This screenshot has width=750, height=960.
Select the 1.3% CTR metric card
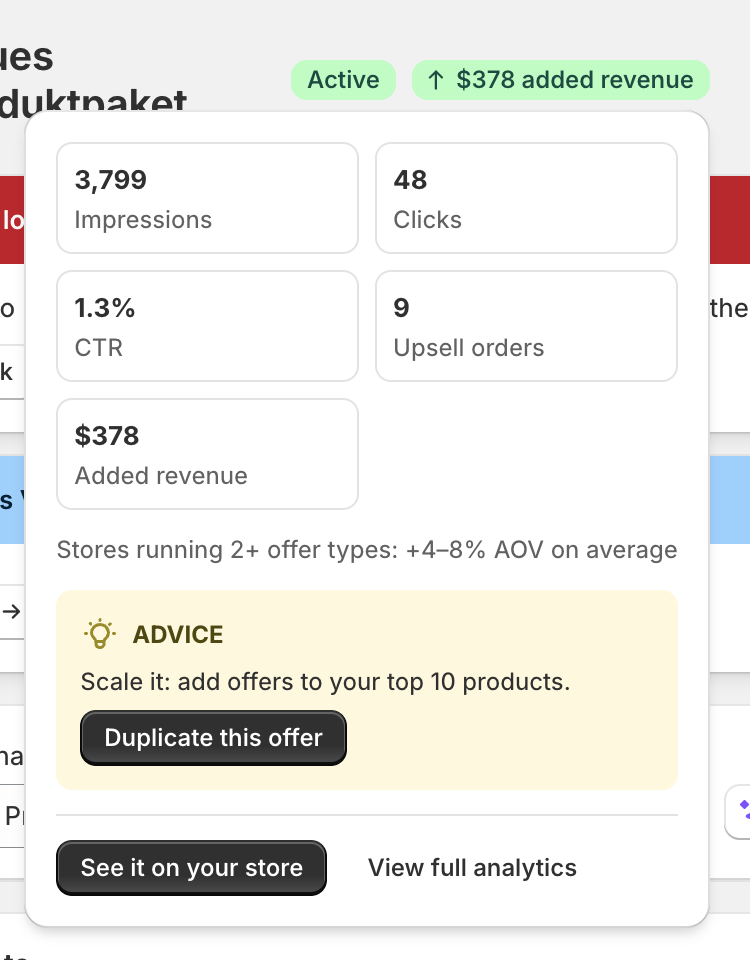pos(207,326)
